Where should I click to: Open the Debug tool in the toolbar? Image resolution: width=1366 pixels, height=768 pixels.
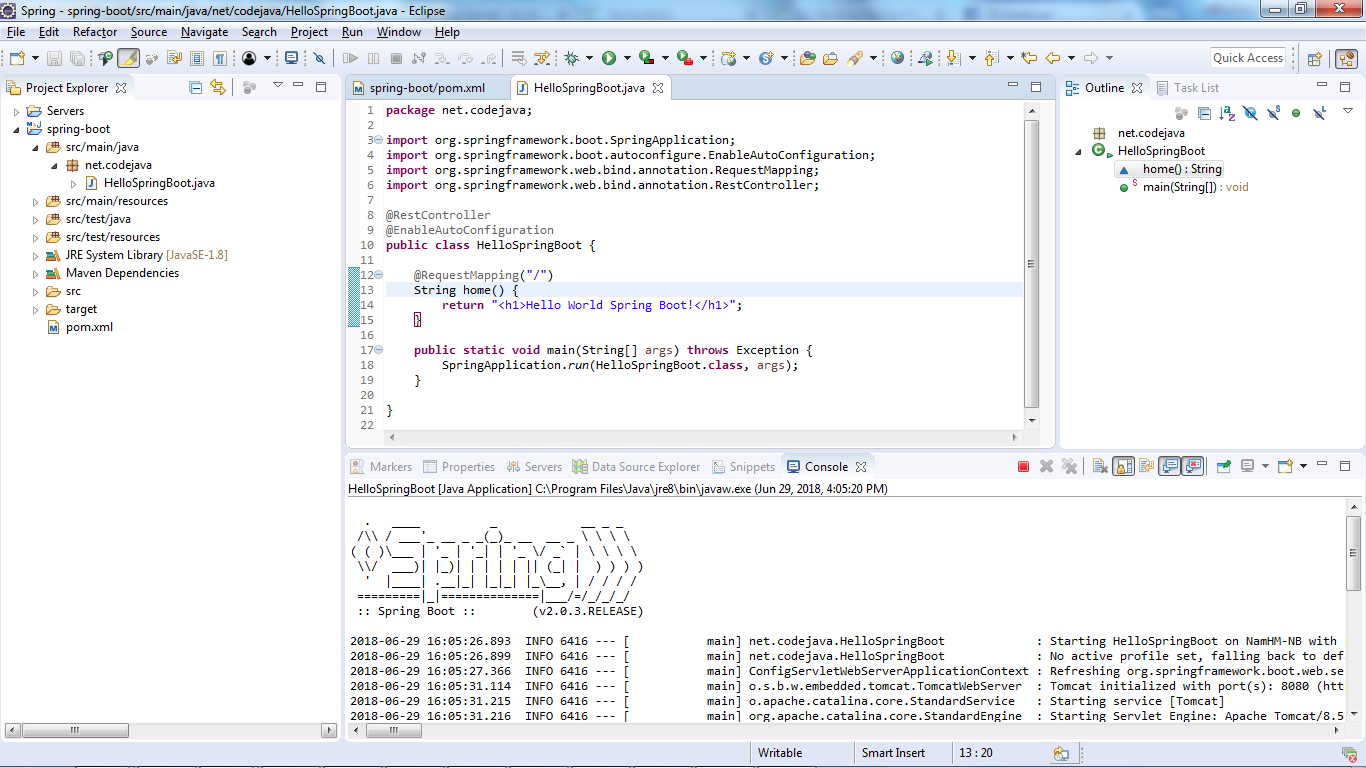click(570, 57)
